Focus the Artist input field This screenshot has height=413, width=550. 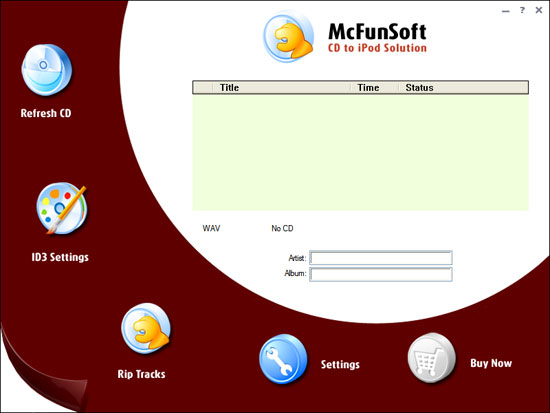pos(381,258)
